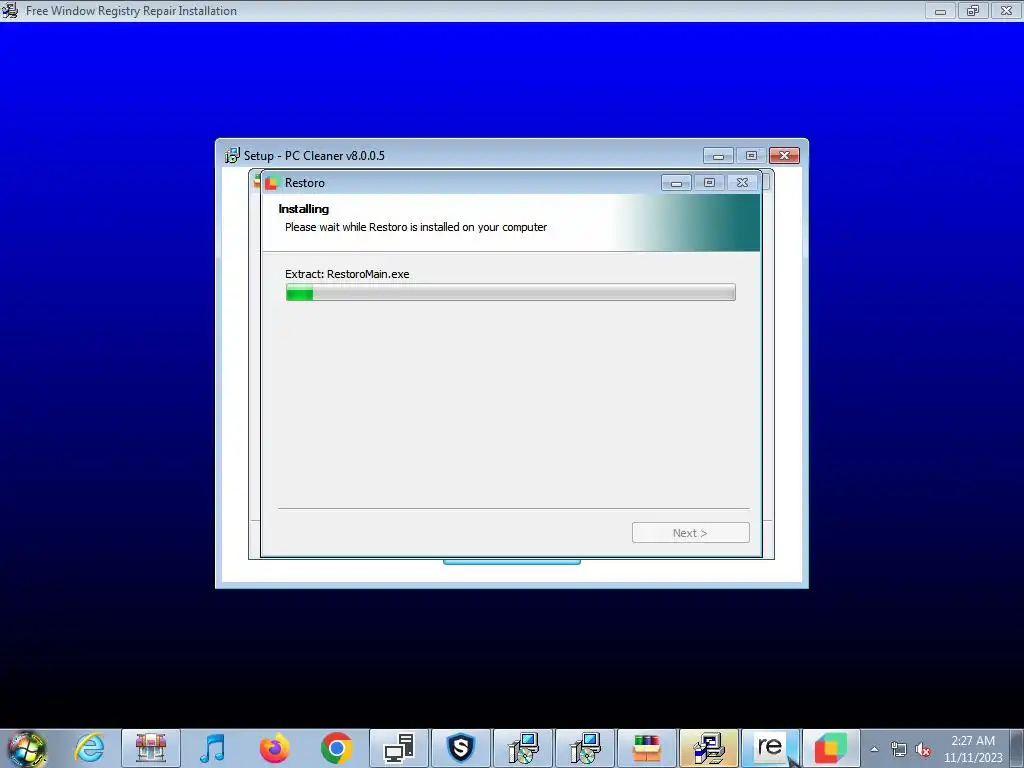The height and width of the screenshot is (768, 1024).
Task: Close the Restoro installer window
Action: click(x=742, y=183)
